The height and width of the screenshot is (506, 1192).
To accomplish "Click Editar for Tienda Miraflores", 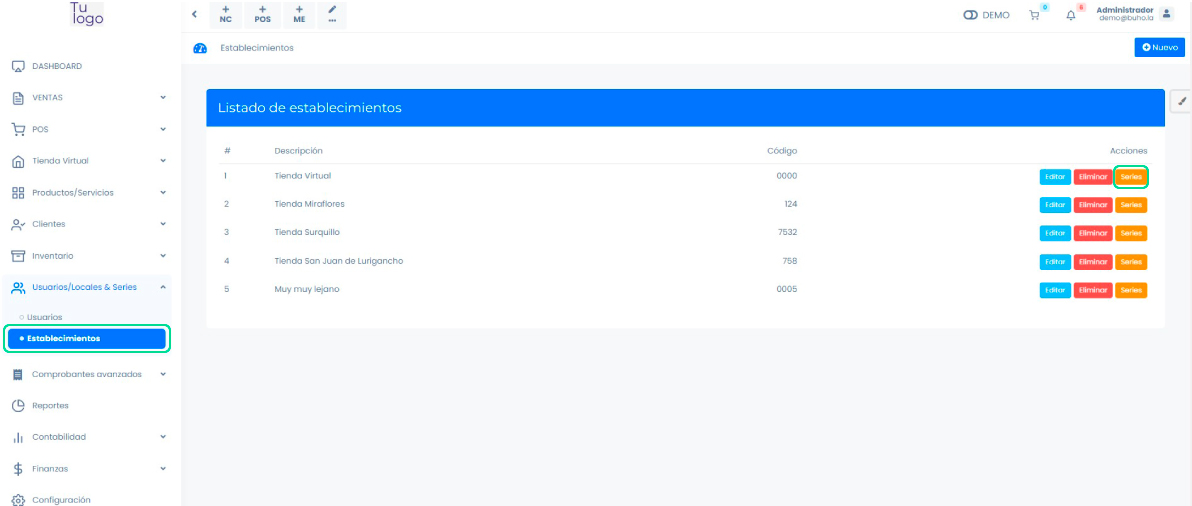I will pyautogui.click(x=1055, y=205).
